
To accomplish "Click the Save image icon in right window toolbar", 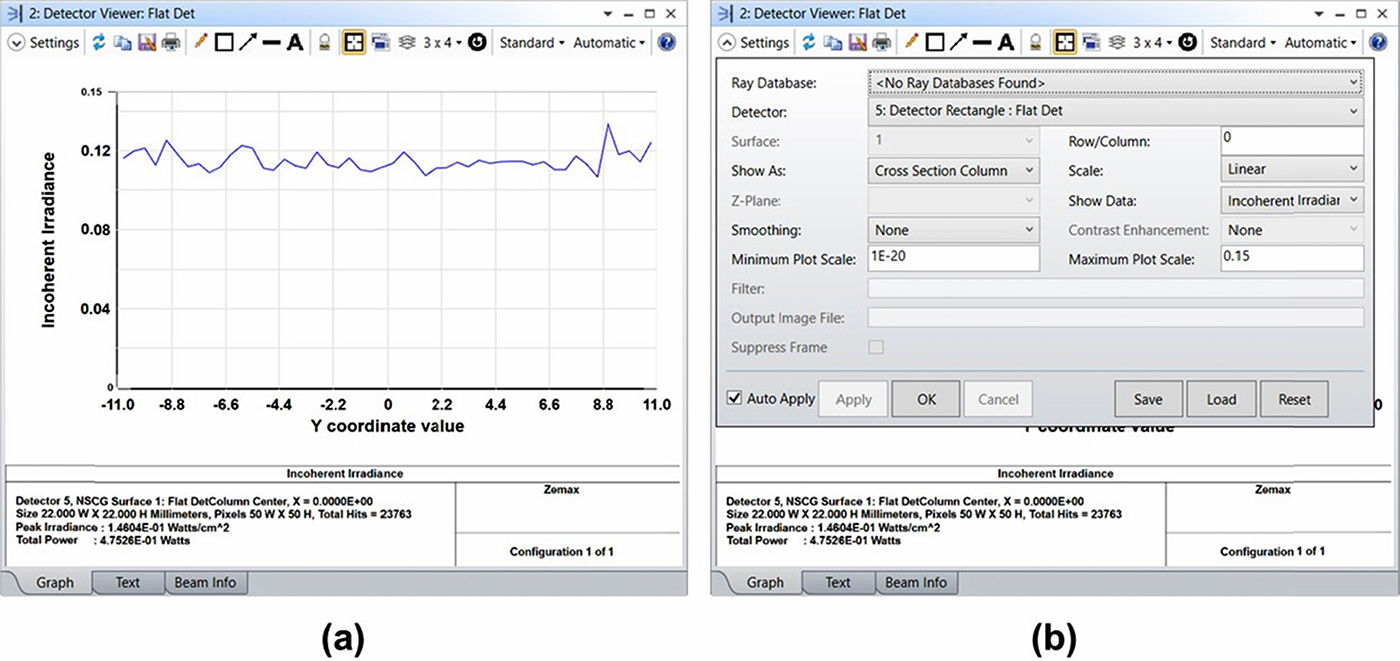I will [857, 43].
